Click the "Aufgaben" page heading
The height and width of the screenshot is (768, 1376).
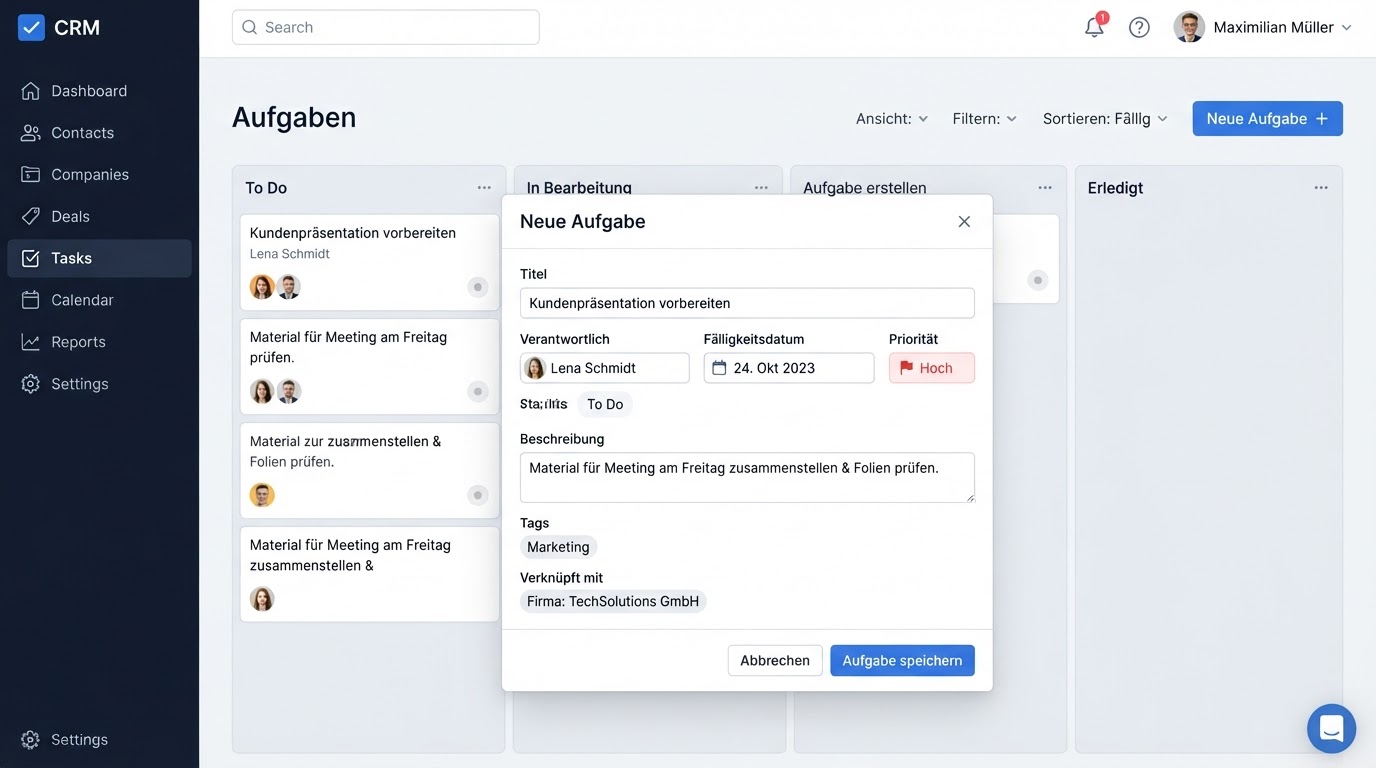click(294, 117)
